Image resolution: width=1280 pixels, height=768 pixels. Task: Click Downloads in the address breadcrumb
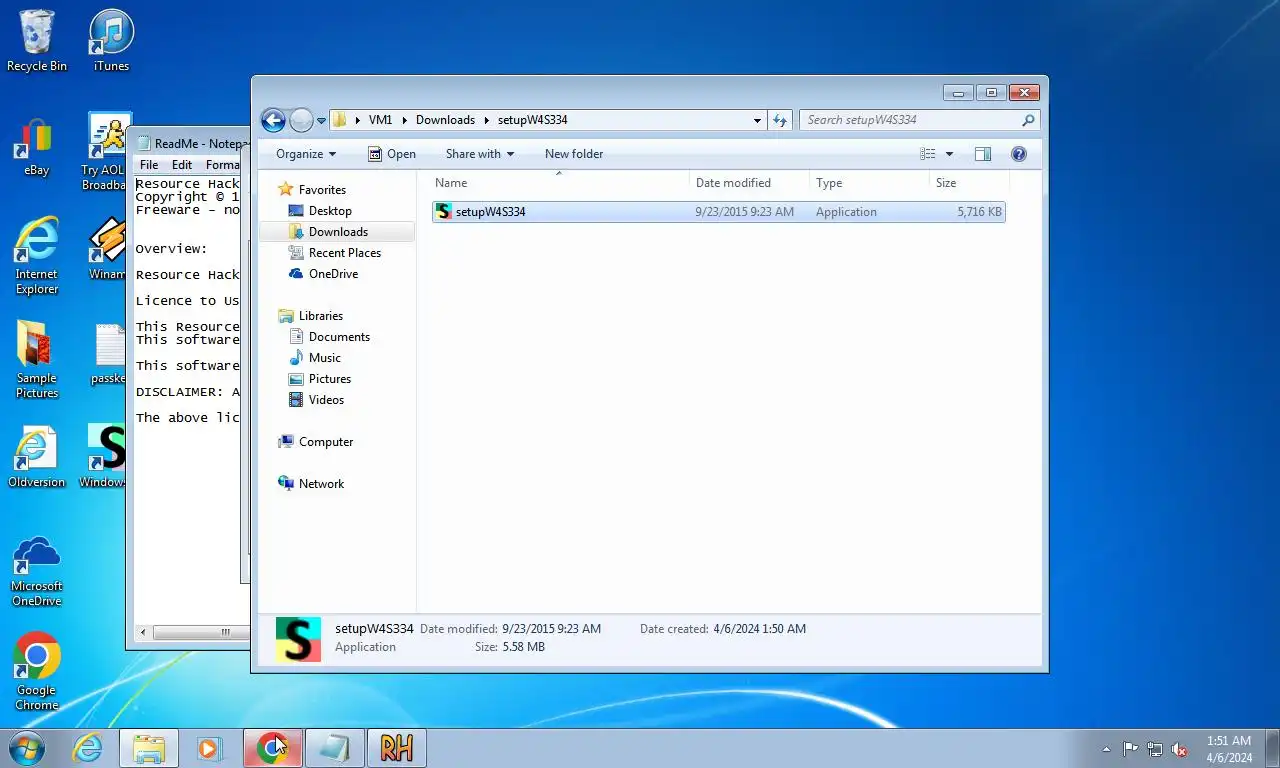445,120
